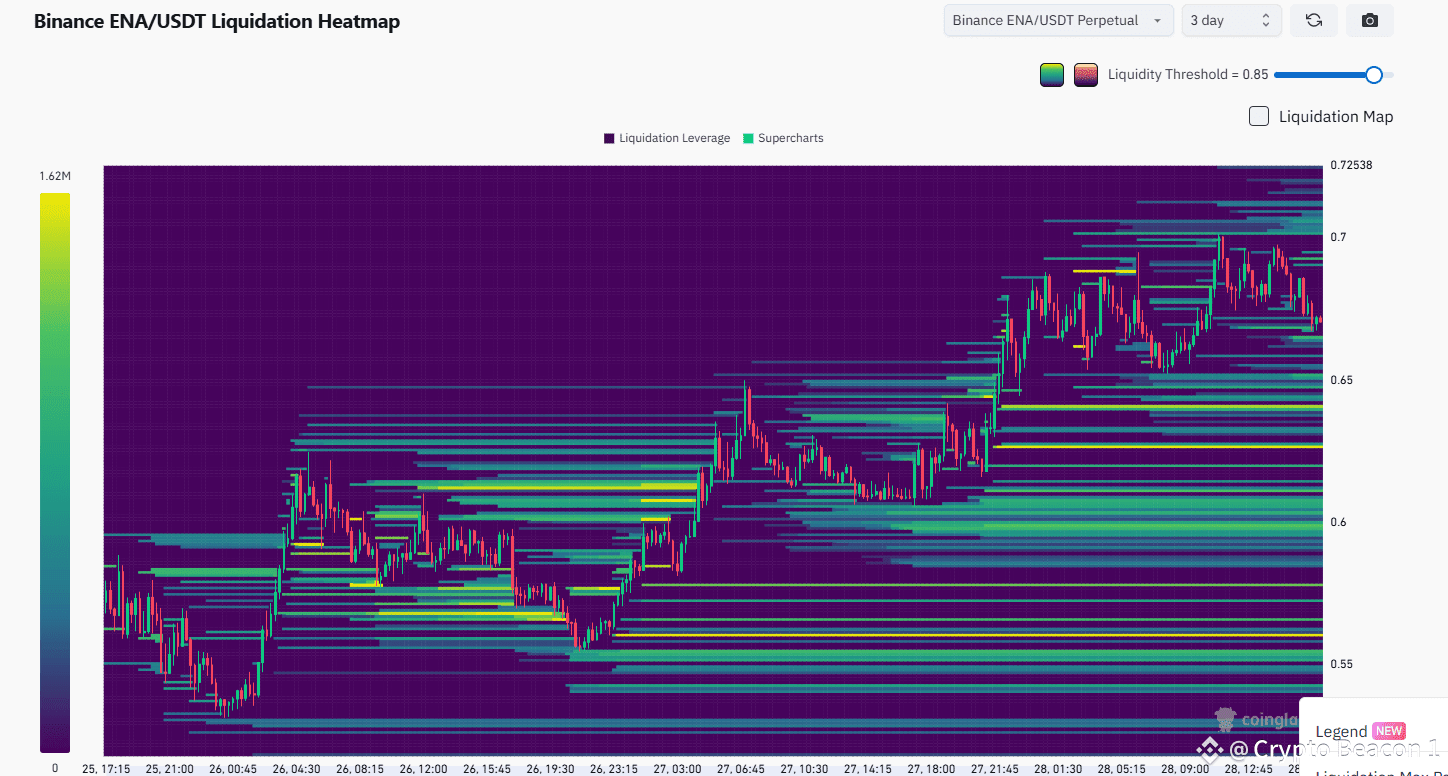This screenshot has height=776, width=1448.
Task: Click the 0.7 price axis label
Action: point(1338,237)
